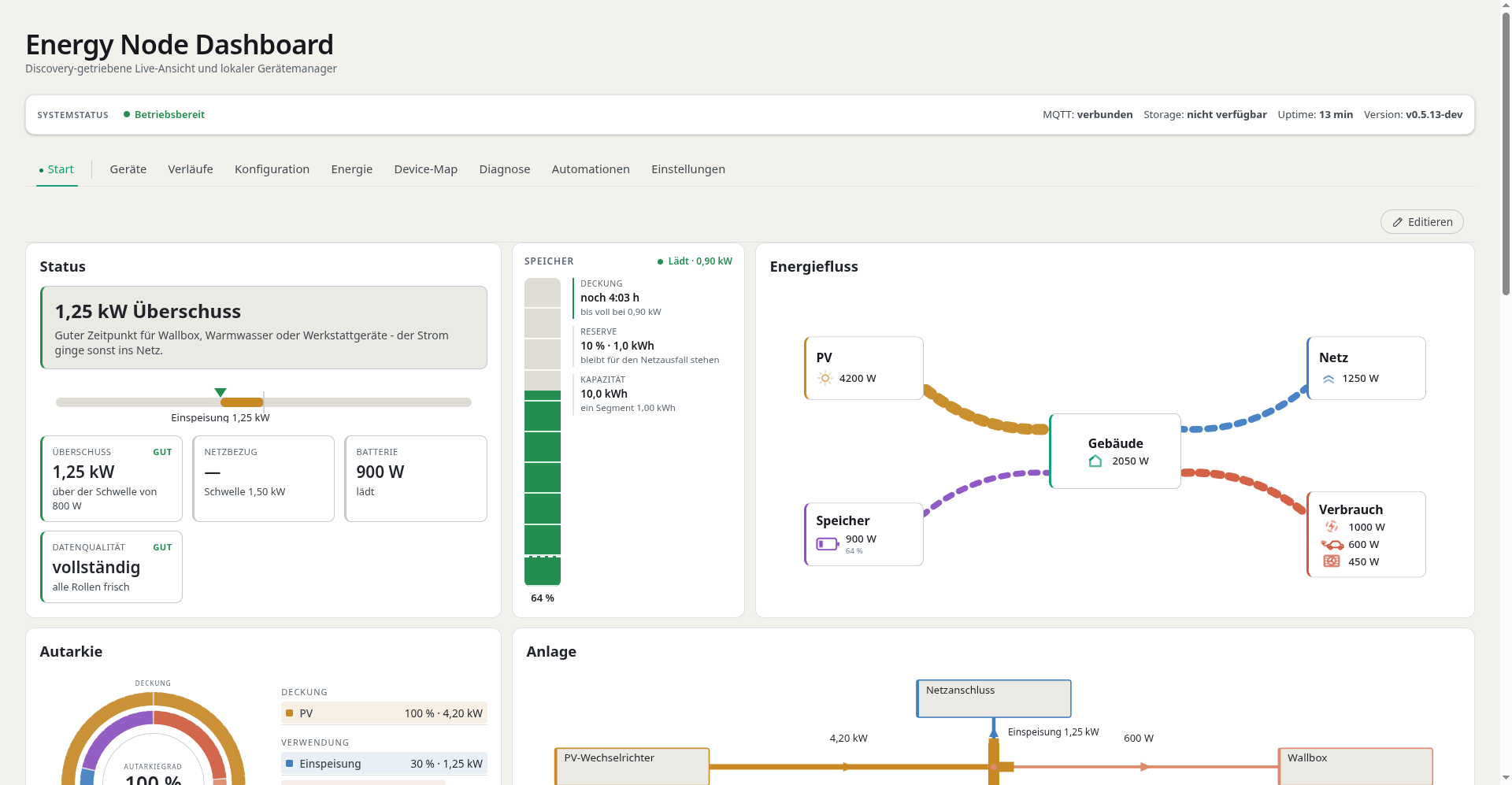This screenshot has width=1512, height=785.
Task: Click the 'Storage: nicht verfügbar' status text
Action: (1205, 115)
